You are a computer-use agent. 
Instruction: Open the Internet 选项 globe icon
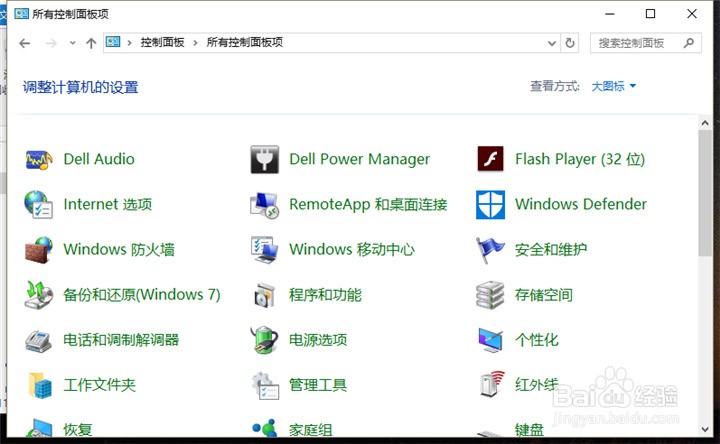point(38,204)
